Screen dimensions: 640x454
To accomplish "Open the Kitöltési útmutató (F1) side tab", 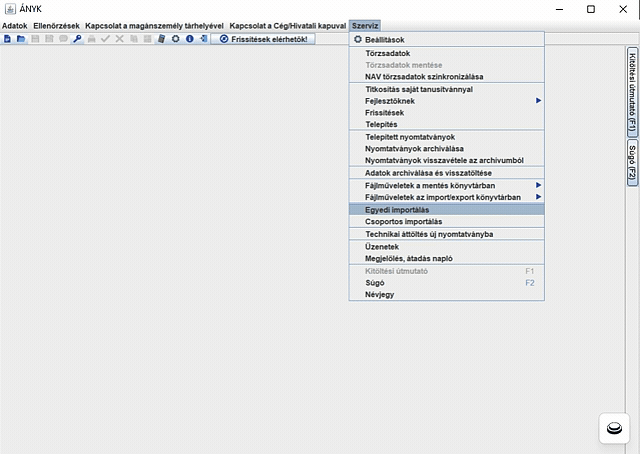I will [632, 92].
